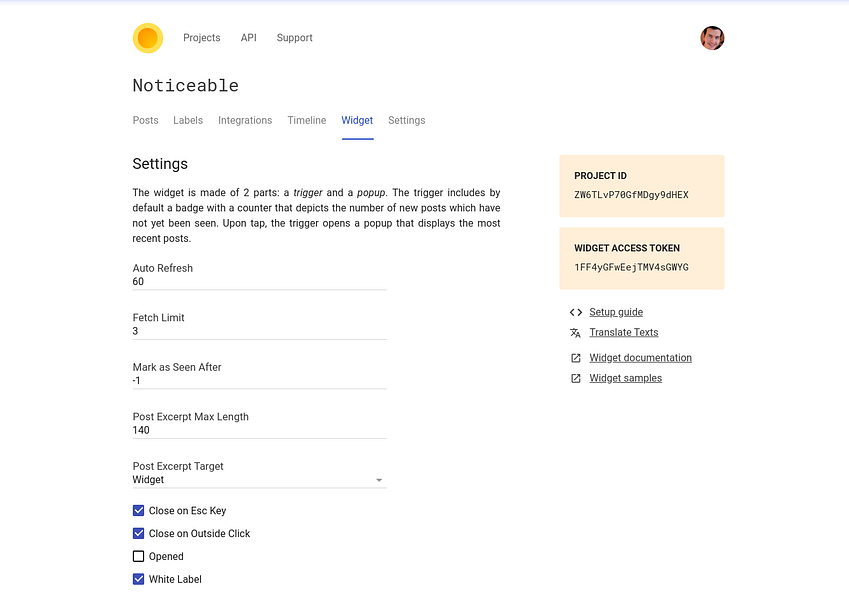Open the Post Excerpt Target dropdown arrow
This screenshot has height=600, width=849.
click(379, 480)
